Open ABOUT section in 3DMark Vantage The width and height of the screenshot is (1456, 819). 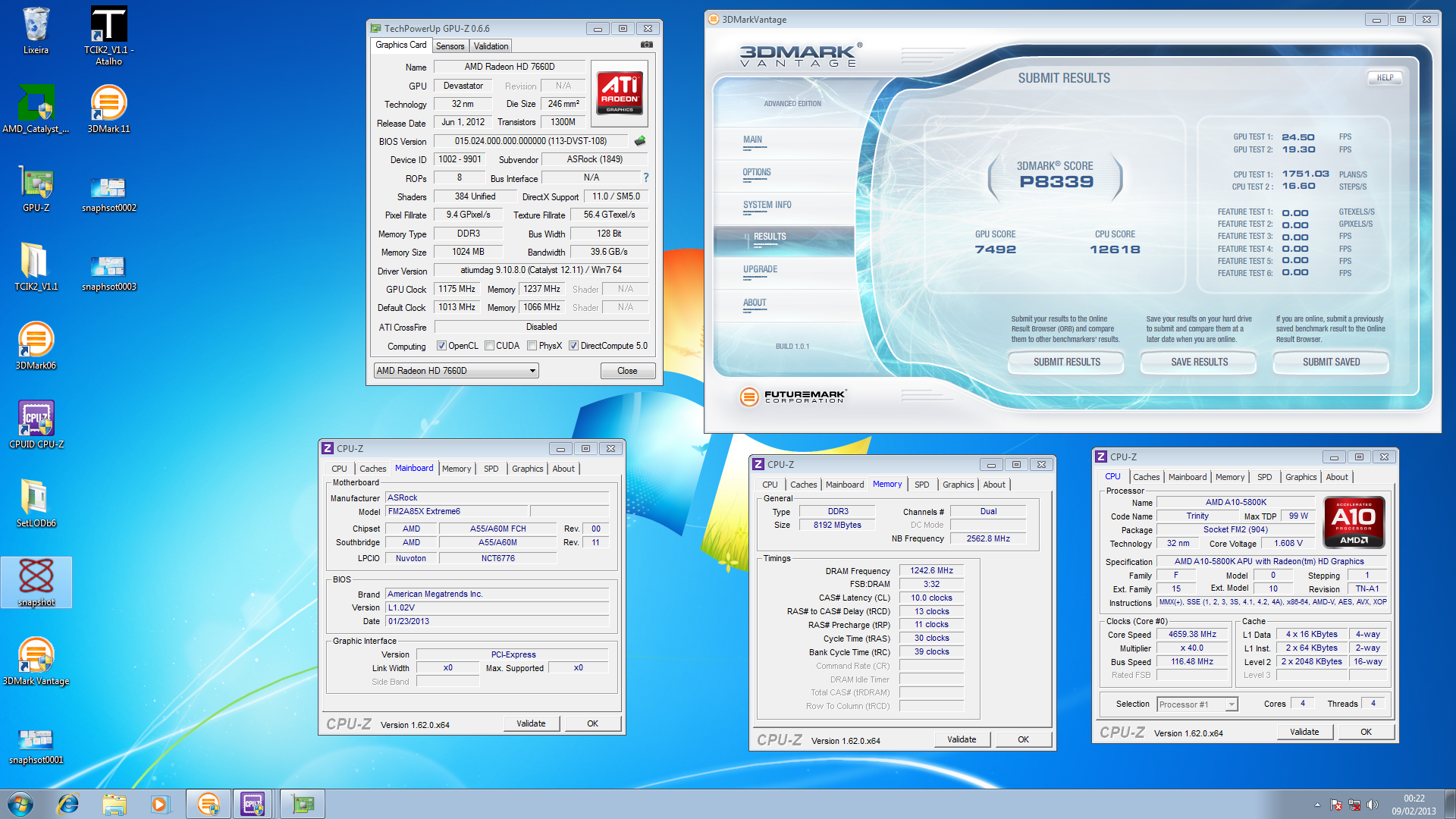coord(755,303)
